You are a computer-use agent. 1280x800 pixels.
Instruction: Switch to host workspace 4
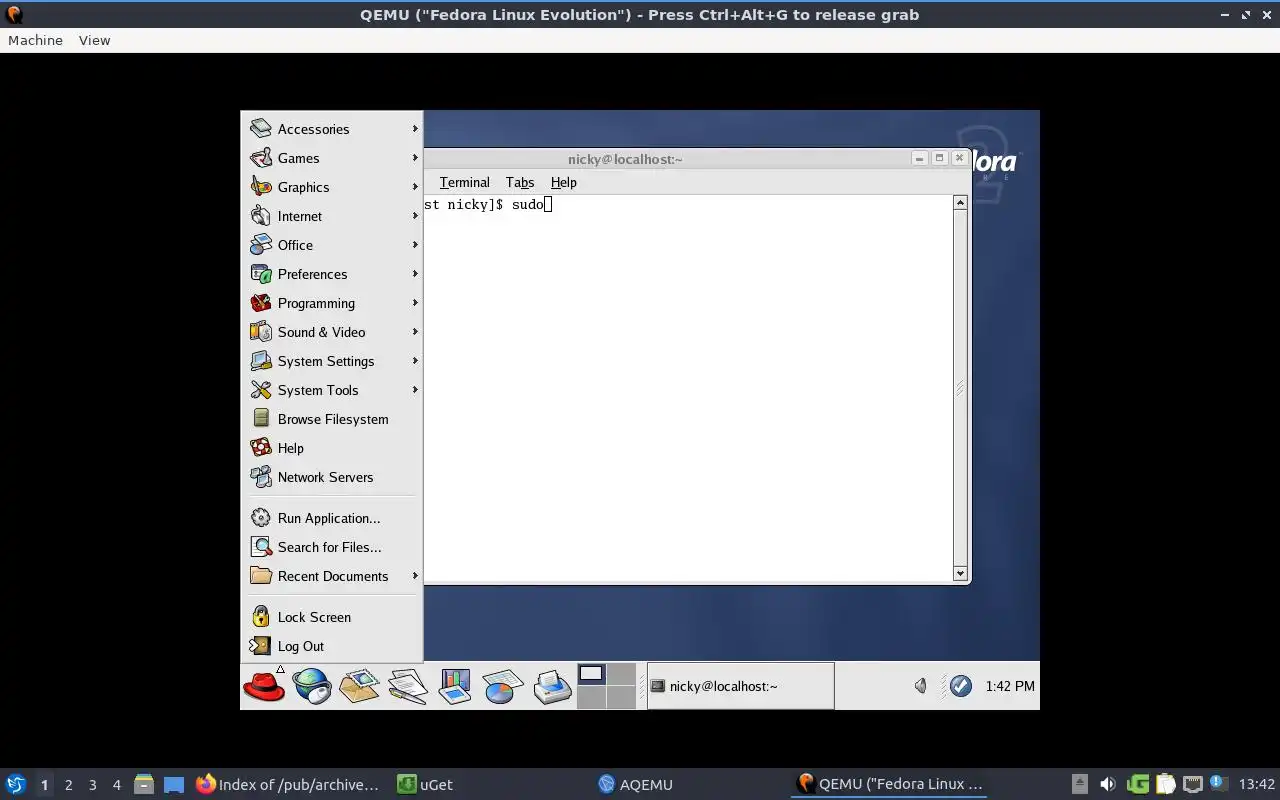click(x=116, y=785)
